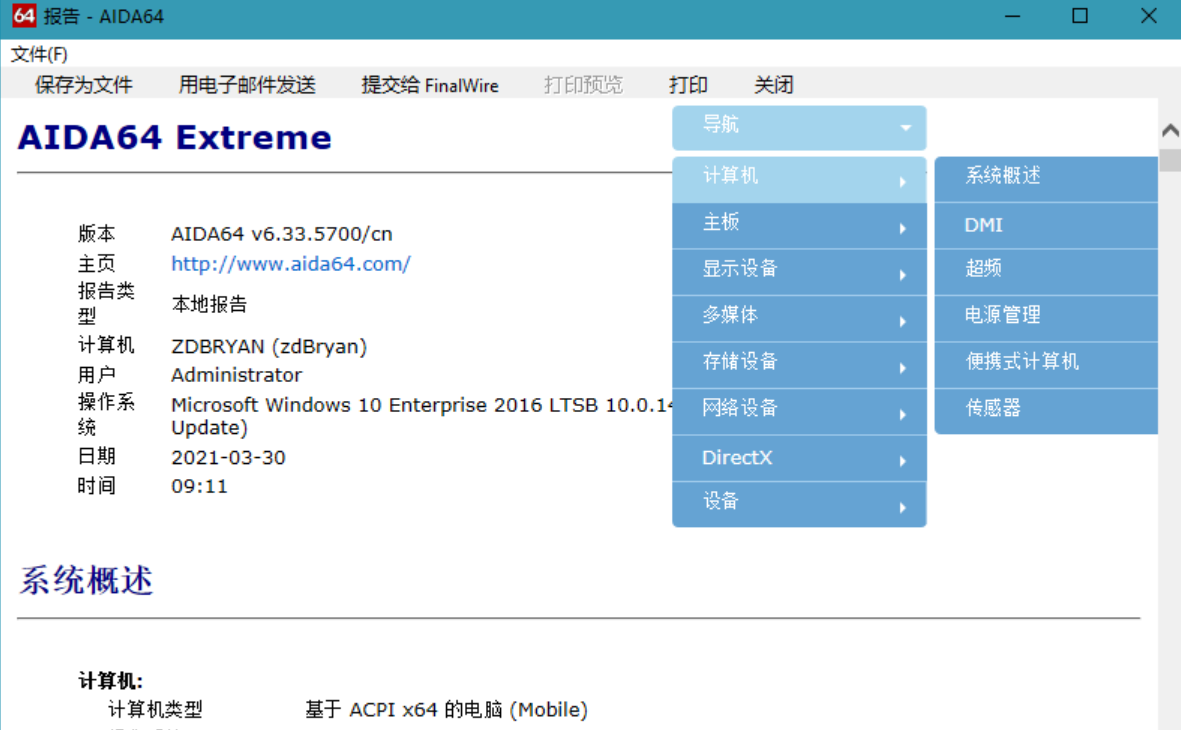
Task: Open the http://www.aida64.com/ link
Action: (291, 264)
